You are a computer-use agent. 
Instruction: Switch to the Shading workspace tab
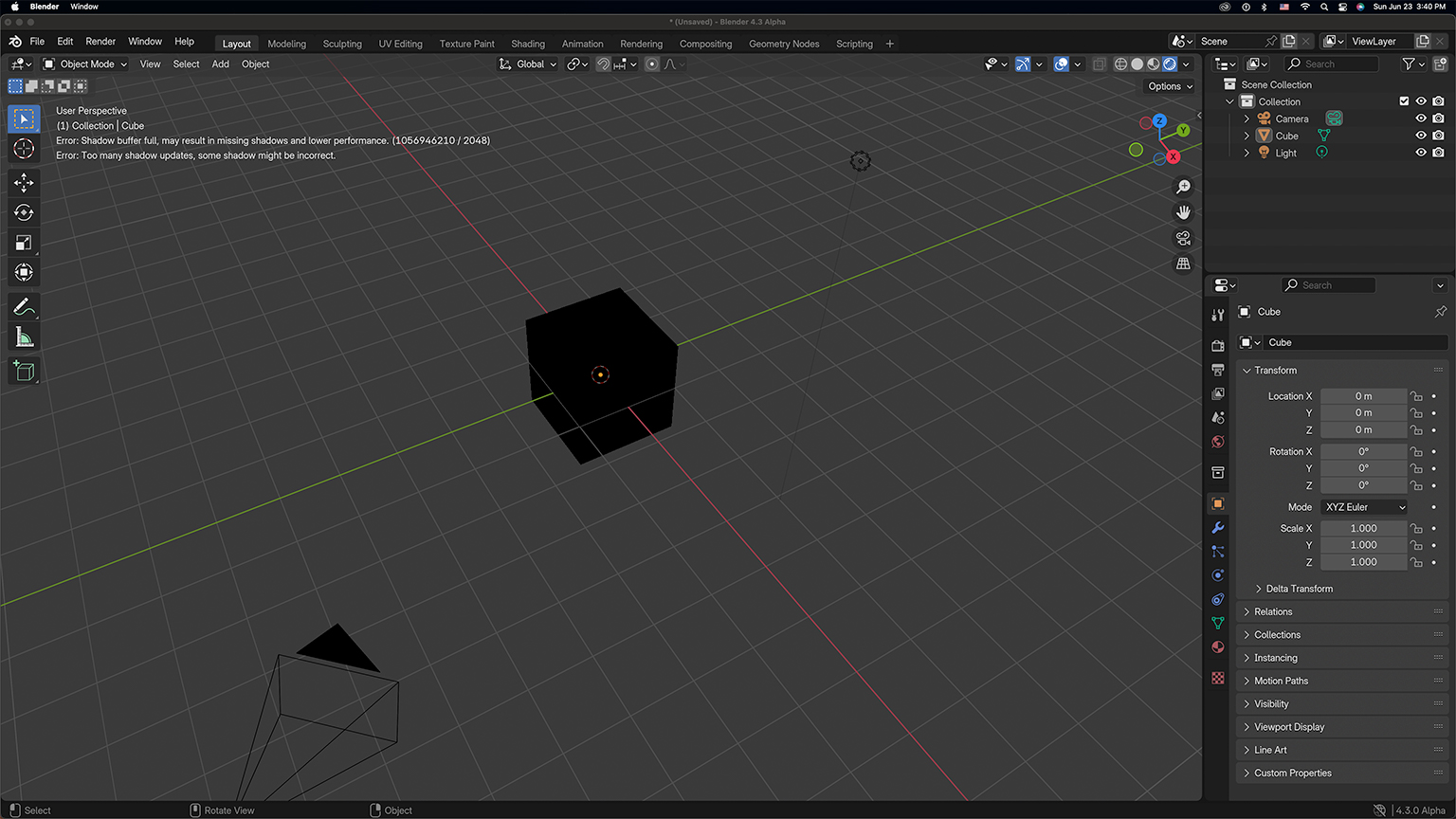[528, 44]
